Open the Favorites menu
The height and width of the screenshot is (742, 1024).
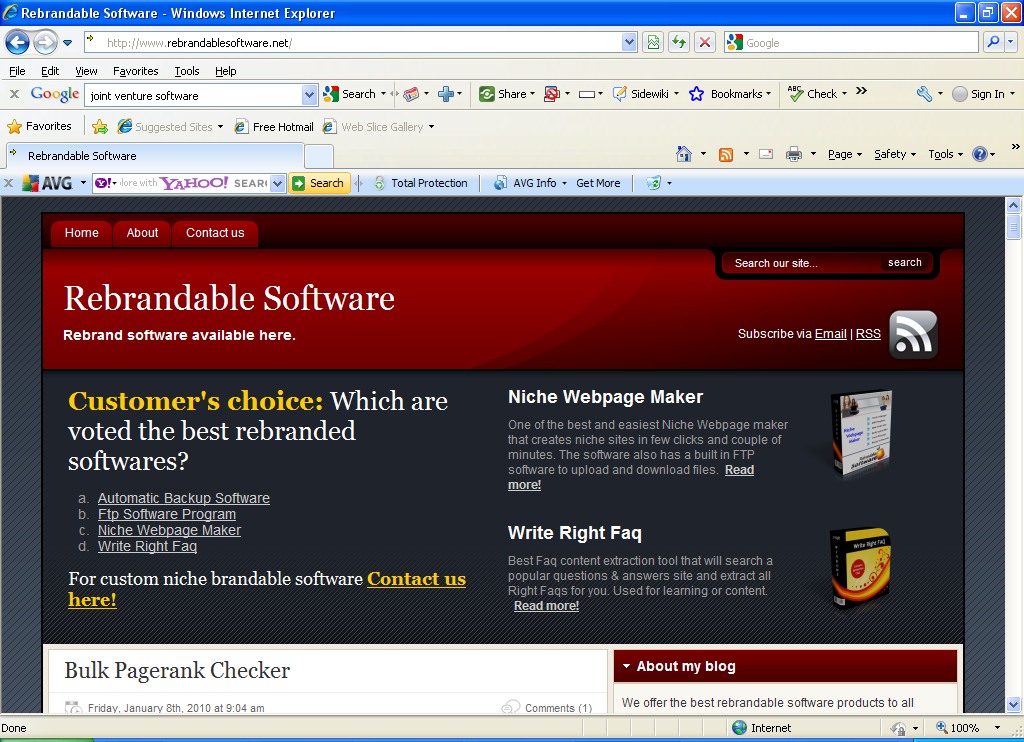pos(135,71)
